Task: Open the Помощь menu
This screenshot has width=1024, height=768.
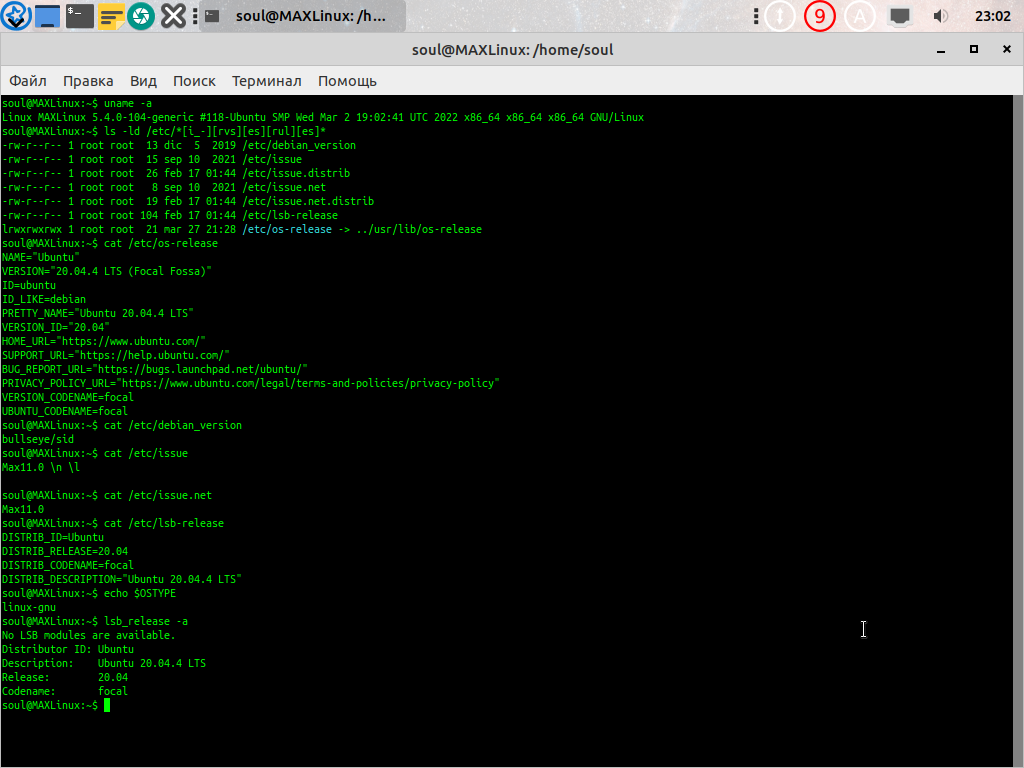Action: (x=347, y=81)
